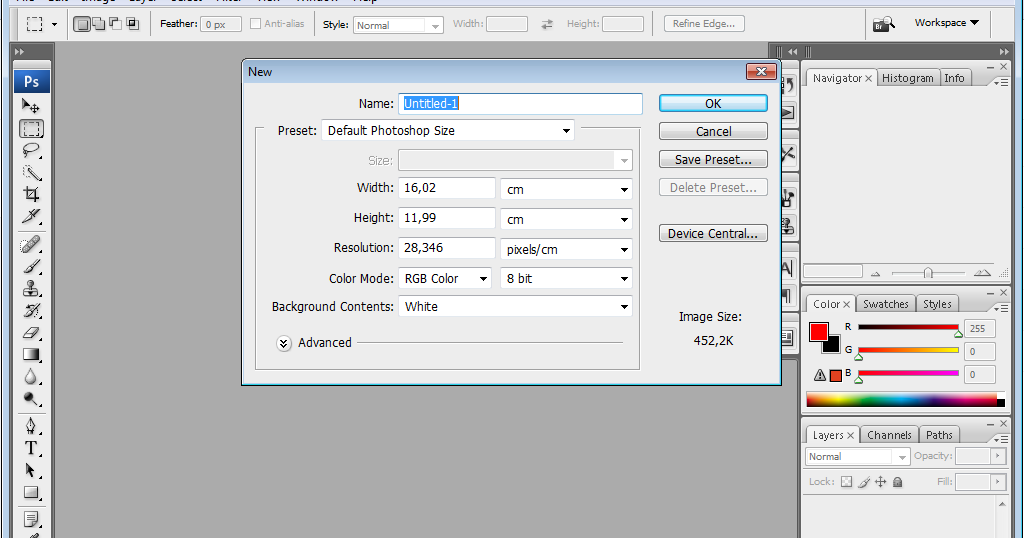Select the Crop tool

(x=31, y=195)
